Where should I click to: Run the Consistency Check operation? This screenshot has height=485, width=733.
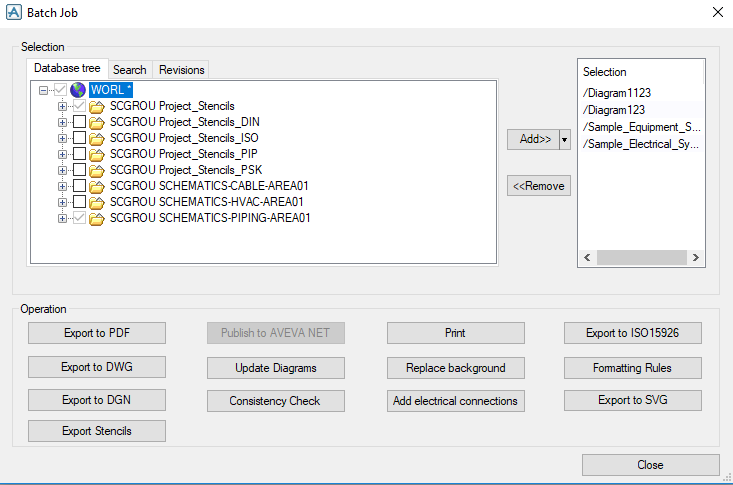click(x=275, y=401)
